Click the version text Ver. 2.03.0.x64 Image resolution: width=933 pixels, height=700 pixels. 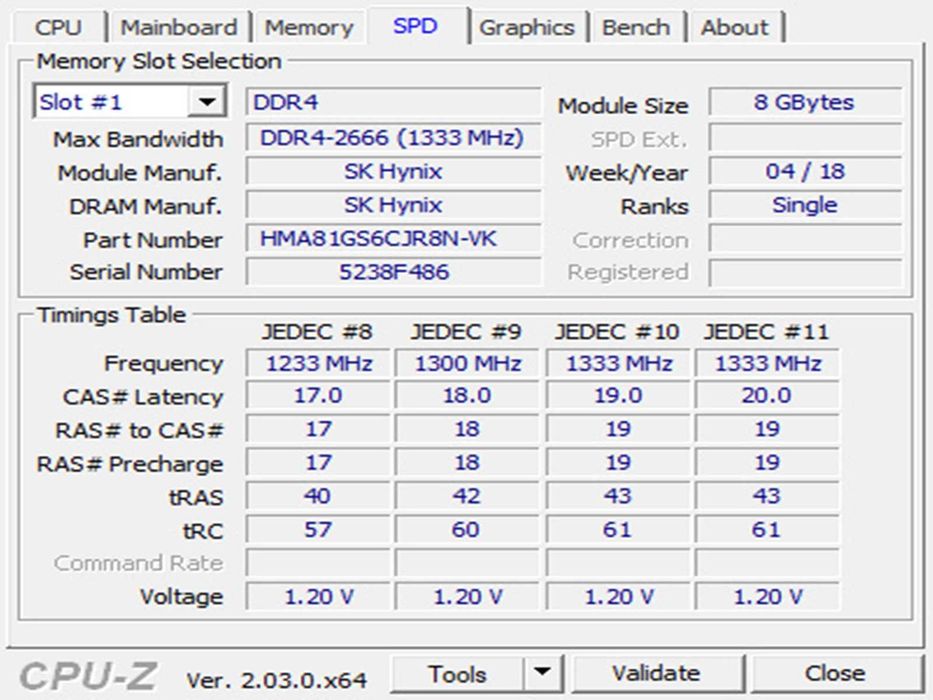(277, 680)
